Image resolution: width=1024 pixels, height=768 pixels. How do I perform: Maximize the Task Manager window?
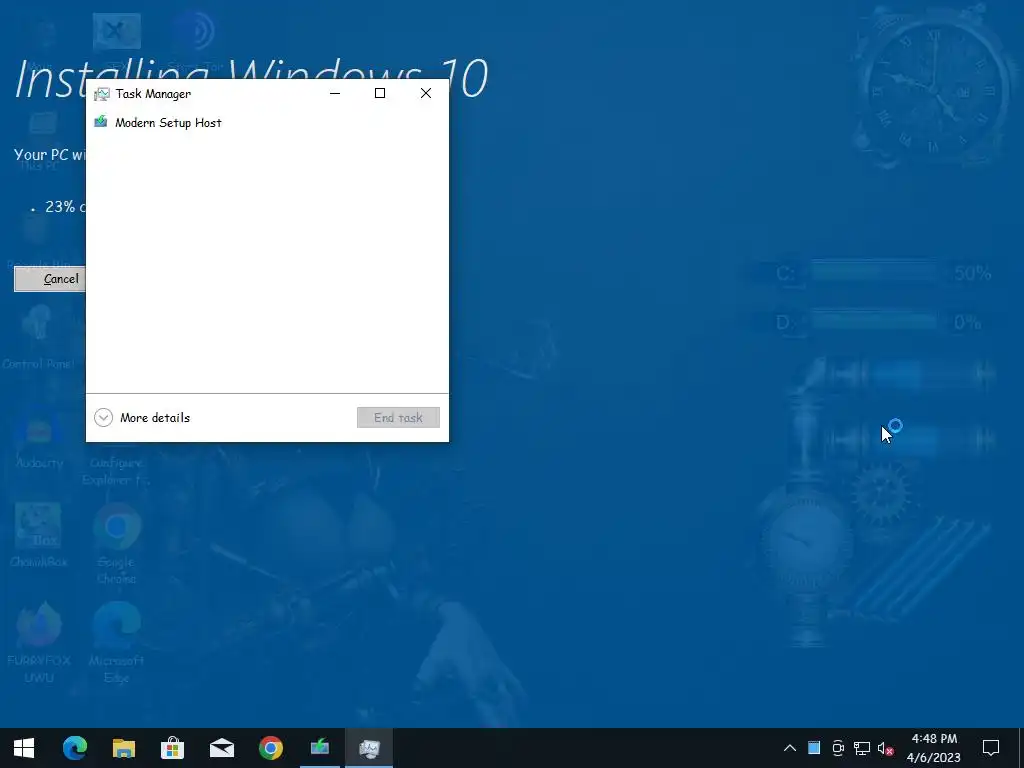[x=379, y=93]
